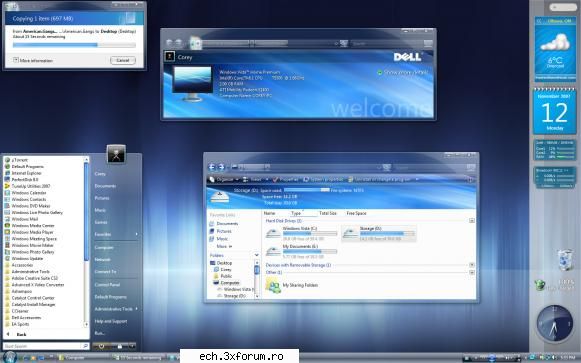Cancel the file copy dialog

[x=123, y=60]
